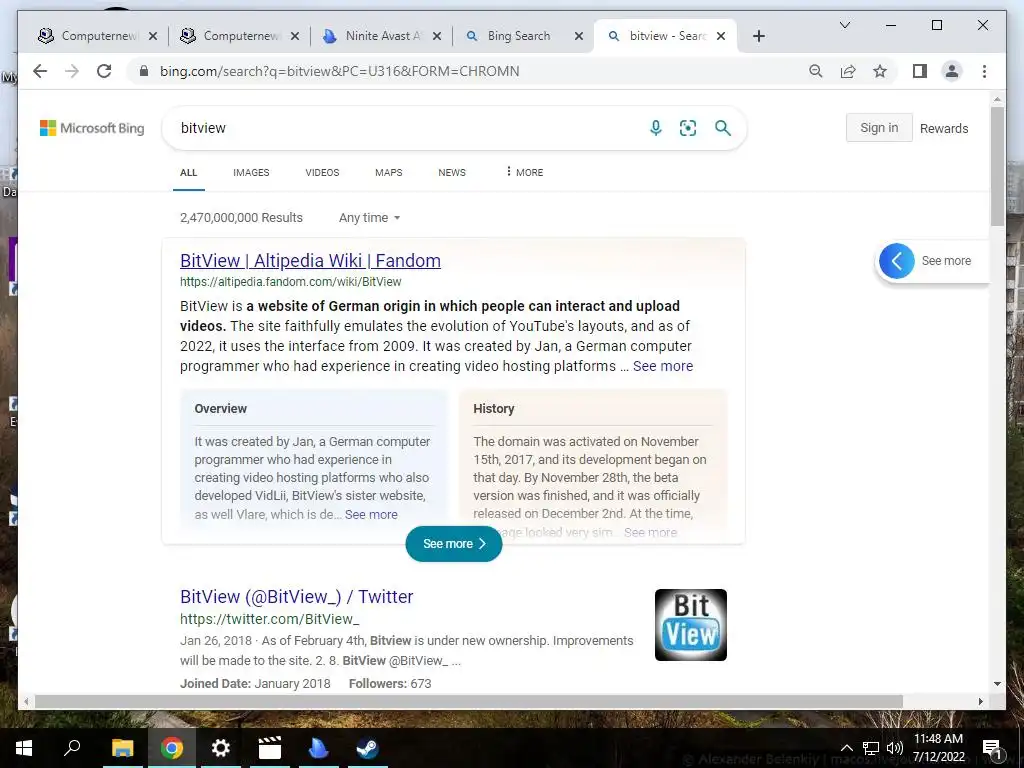Click the twitter.com/BitView_ URL text
The width and height of the screenshot is (1024, 768).
(270, 619)
